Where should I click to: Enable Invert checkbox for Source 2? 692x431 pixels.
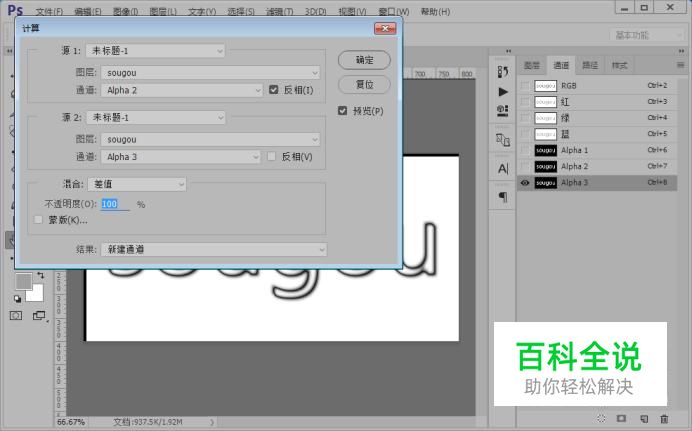tap(271, 156)
